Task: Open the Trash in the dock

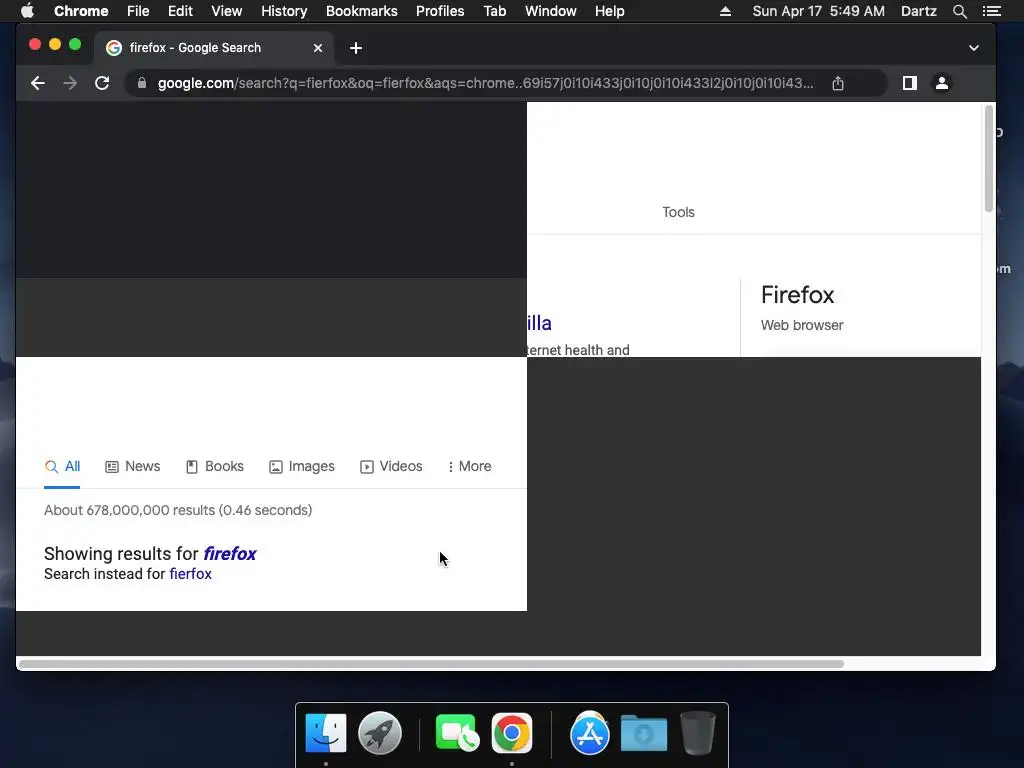Action: (x=697, y=733)
